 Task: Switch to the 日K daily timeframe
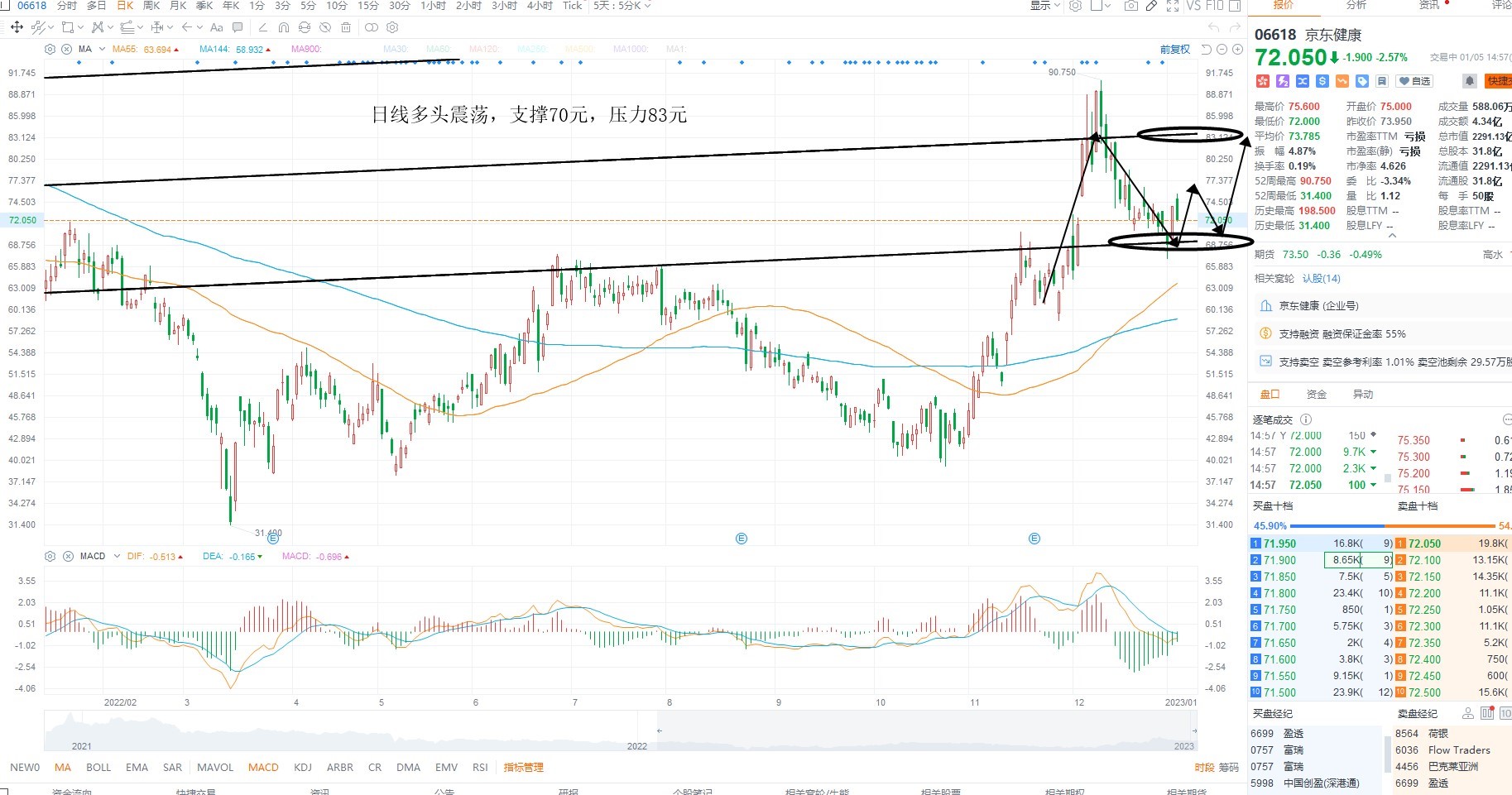(125, 6)
